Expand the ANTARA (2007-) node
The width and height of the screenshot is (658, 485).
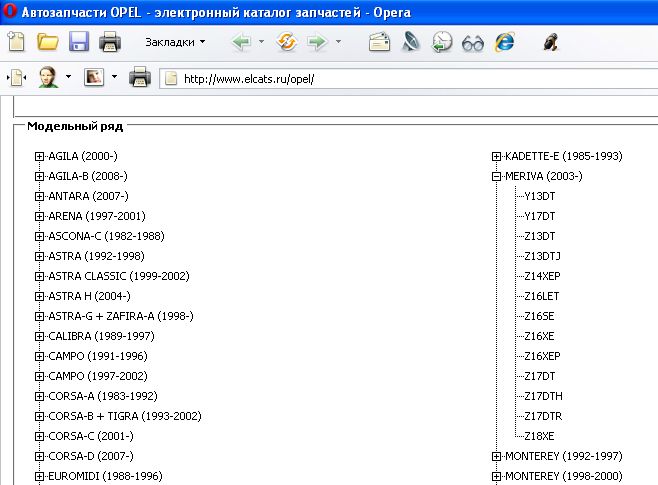[39, 196]
